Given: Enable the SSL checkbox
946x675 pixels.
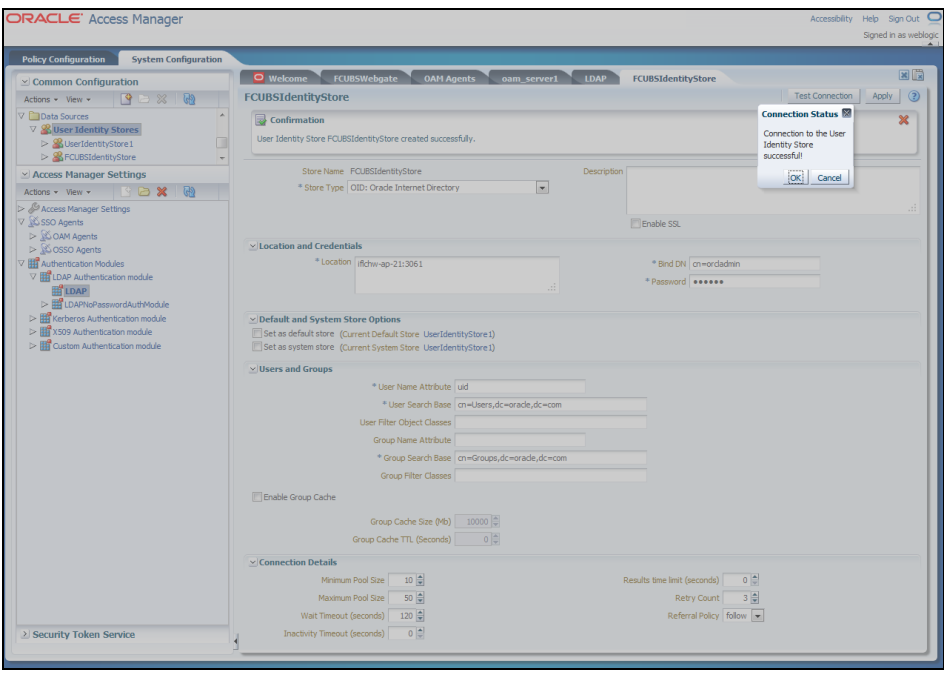Looking at the screenshot, I should pos(635,223).
